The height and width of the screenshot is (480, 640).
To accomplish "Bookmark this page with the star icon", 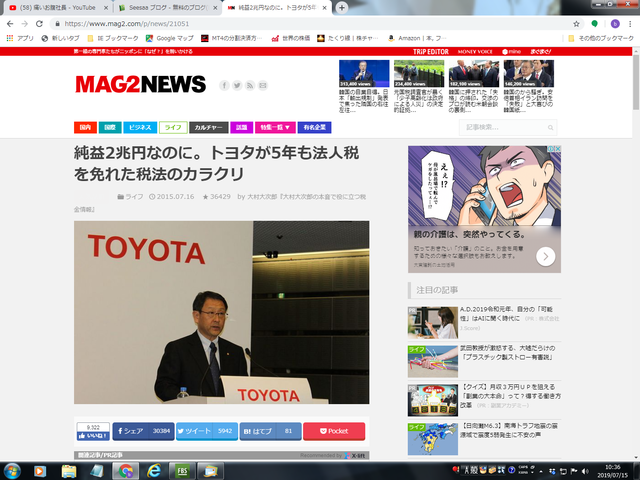I will 576,24.
